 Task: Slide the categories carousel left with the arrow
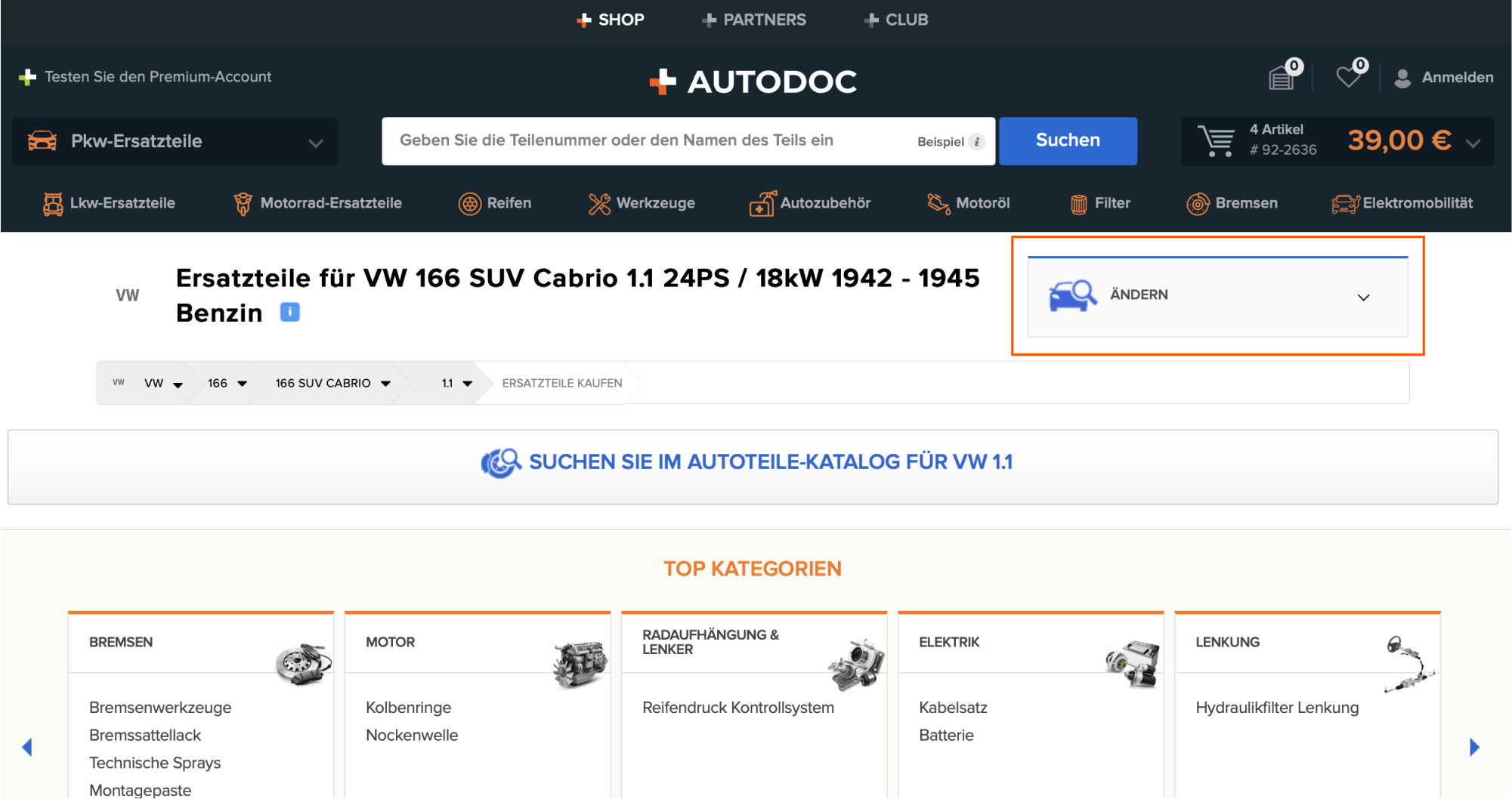pos(27,747)
